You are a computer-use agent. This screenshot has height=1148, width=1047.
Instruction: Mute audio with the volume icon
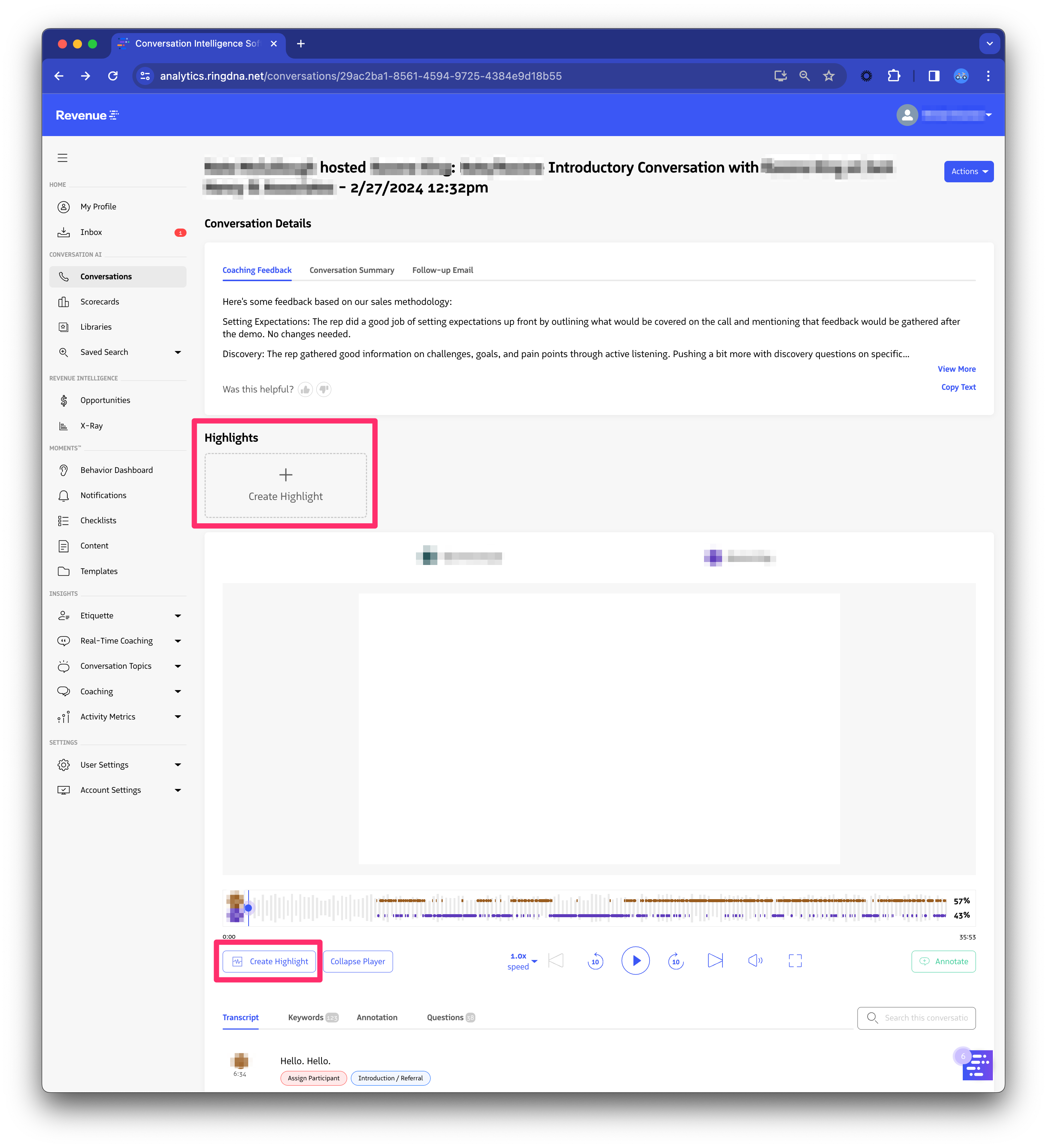click(x=755, y=961)
